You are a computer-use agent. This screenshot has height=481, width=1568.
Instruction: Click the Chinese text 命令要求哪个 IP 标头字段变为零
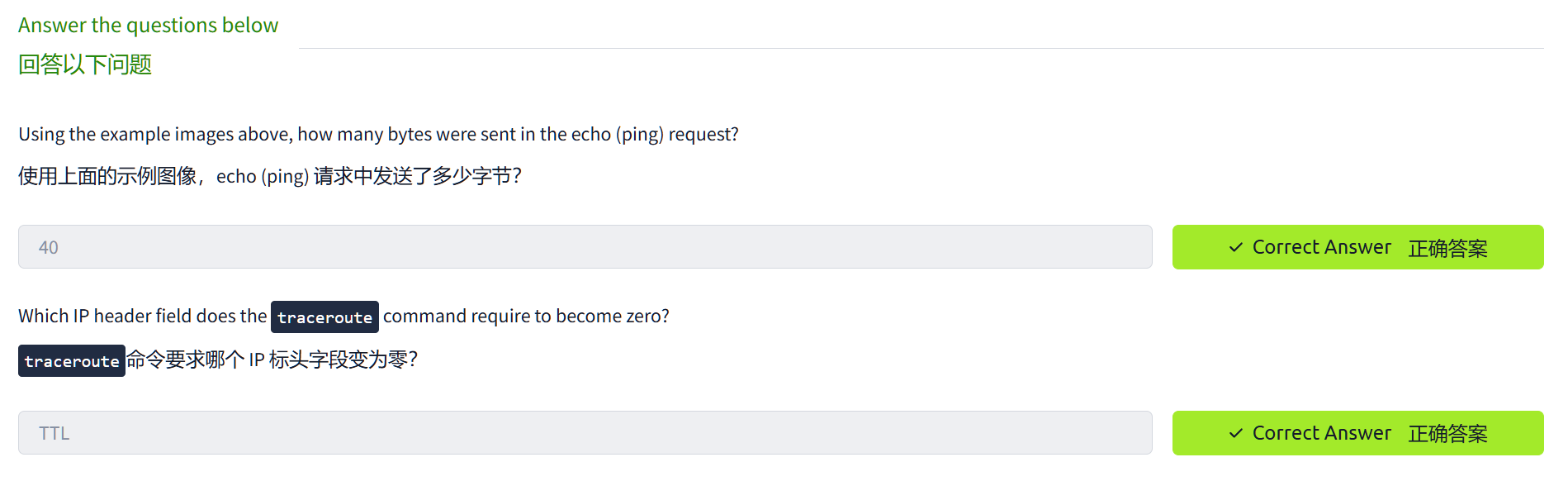tap(272, 360)
